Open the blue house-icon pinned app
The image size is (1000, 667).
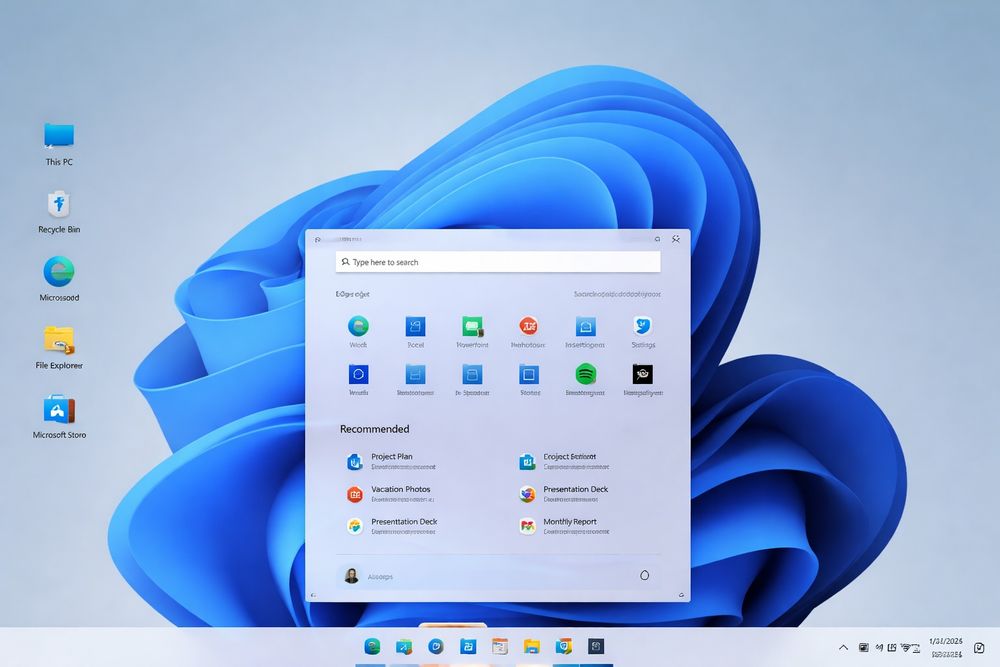tap(585, 332)
